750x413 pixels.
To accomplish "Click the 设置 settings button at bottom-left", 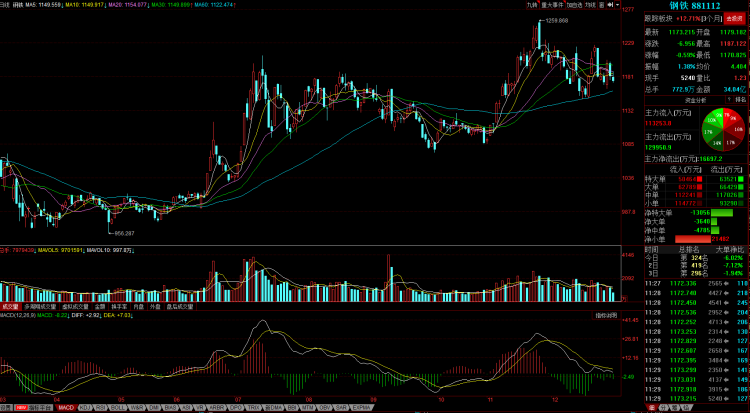I will click(6, 408).
